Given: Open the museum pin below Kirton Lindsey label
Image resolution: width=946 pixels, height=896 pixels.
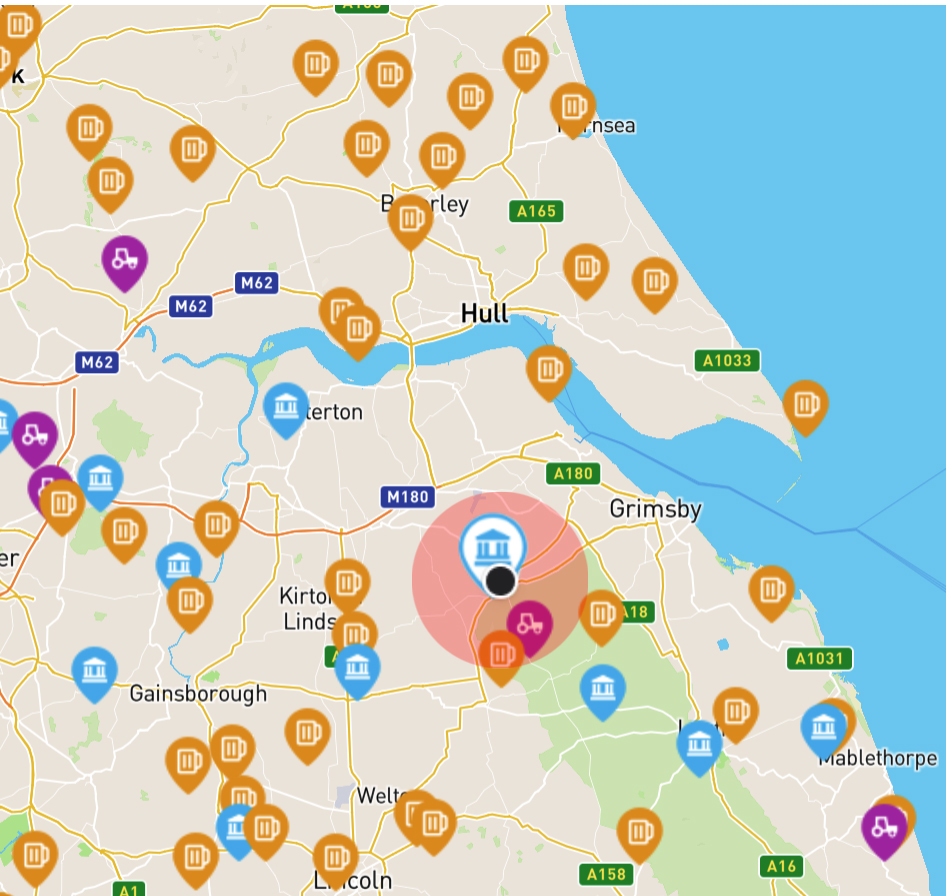Looking at the screenshot, I should tap(357, 669).
